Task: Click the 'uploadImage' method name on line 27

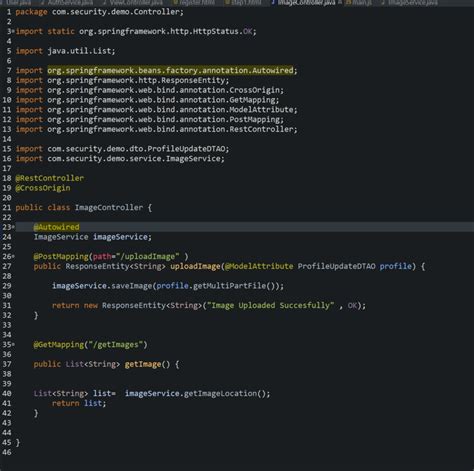Action: pos(195,266)
